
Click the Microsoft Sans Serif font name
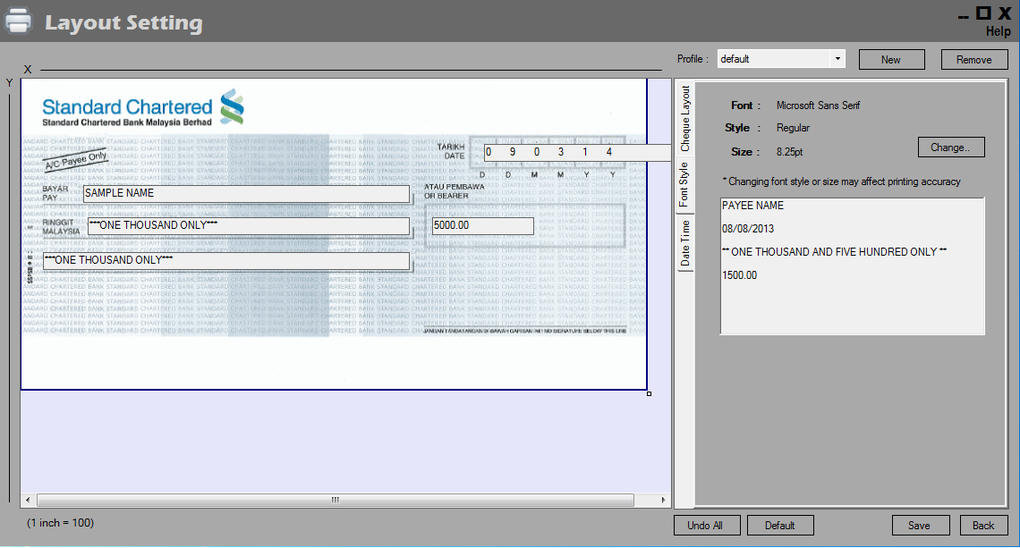[x=818, y=105]
